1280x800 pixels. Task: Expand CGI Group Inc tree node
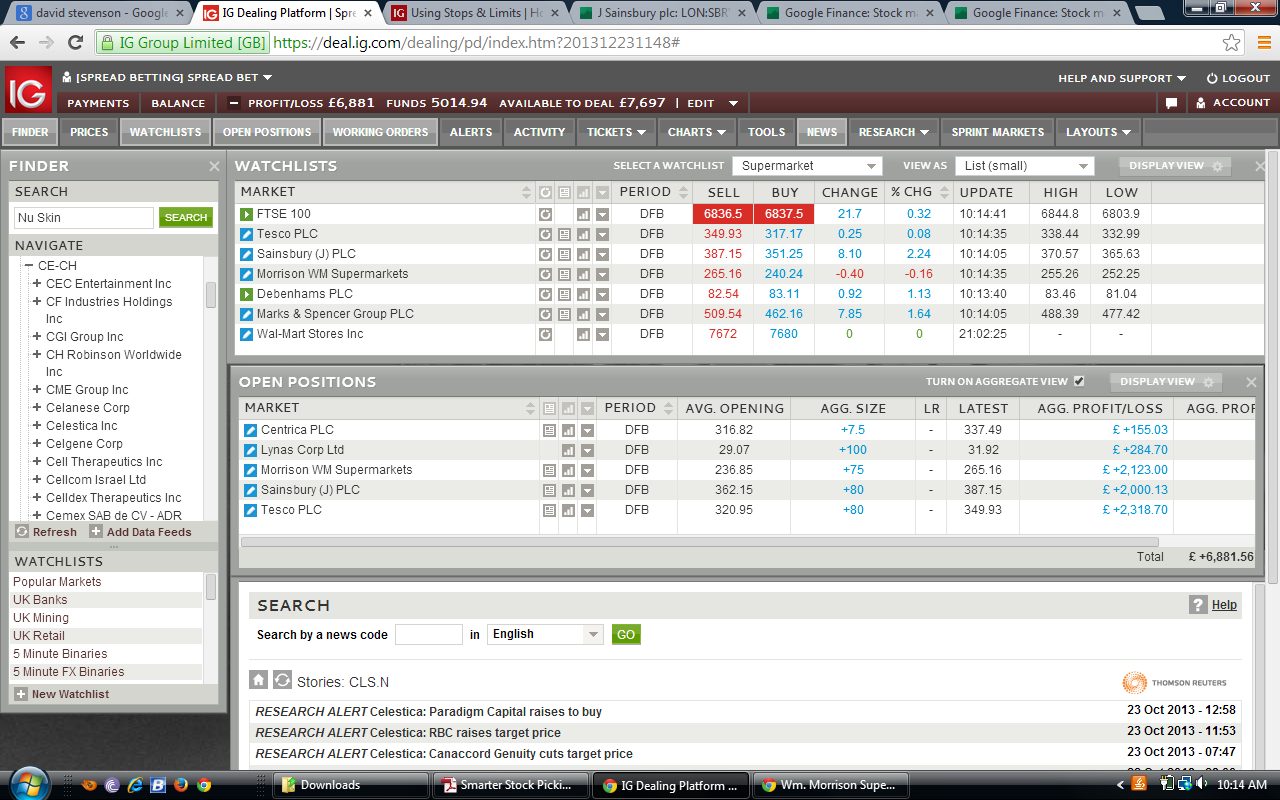37,337
